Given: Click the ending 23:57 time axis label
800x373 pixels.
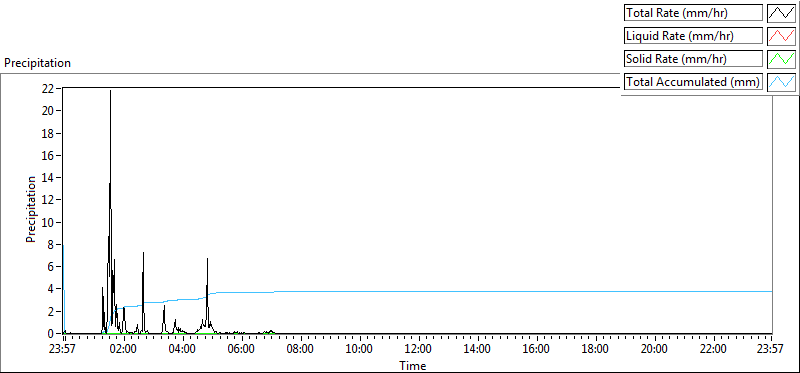Looking at the screenshot, I should tap(771, 350).
